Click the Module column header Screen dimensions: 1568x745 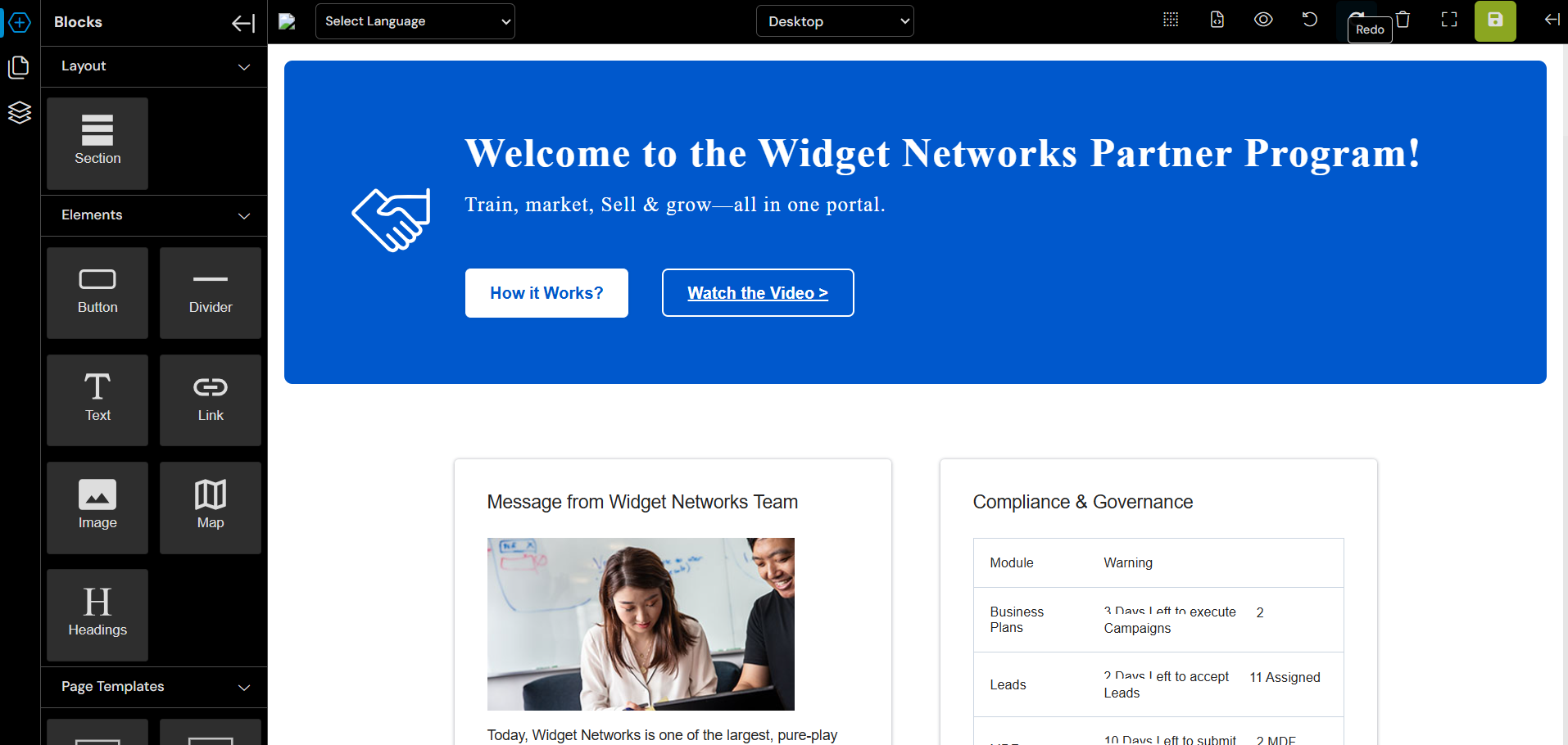point(1012,562)
